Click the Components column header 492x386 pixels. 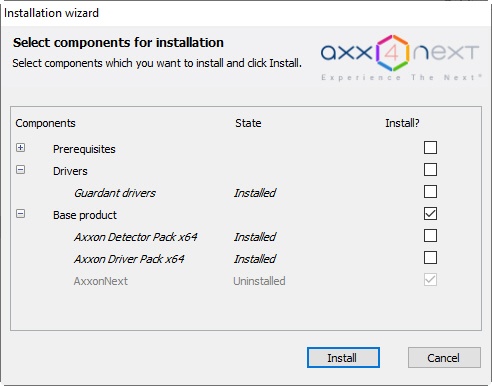(45, 123)
